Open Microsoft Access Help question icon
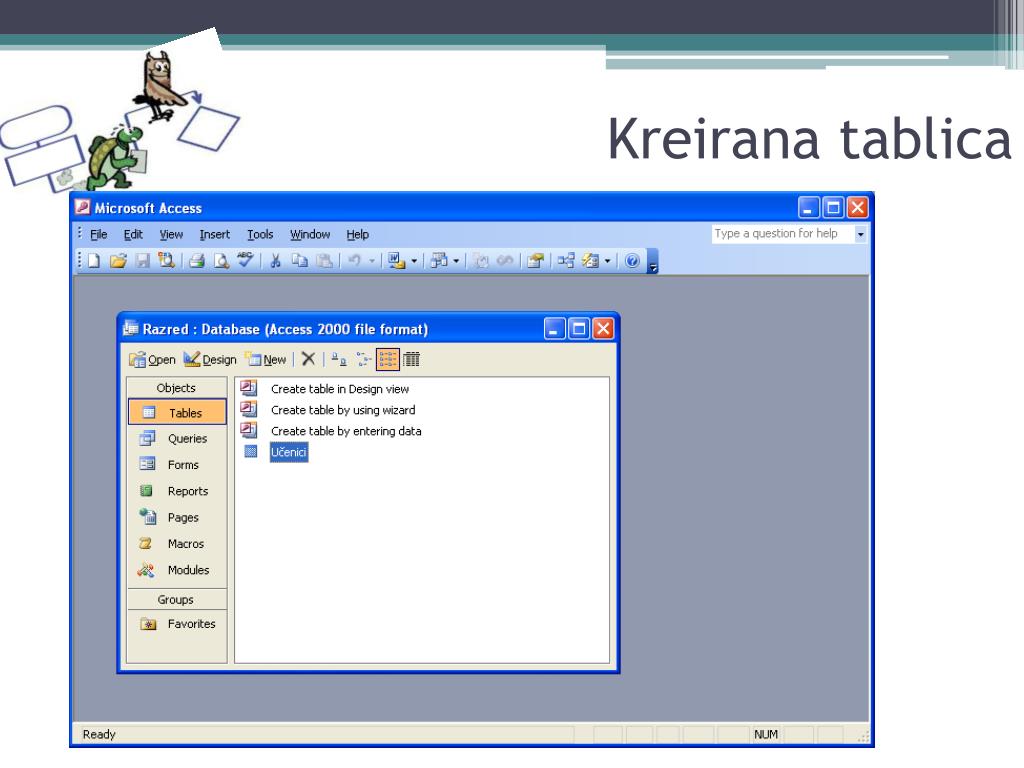1024x768 pixels. tap(632, 261)
